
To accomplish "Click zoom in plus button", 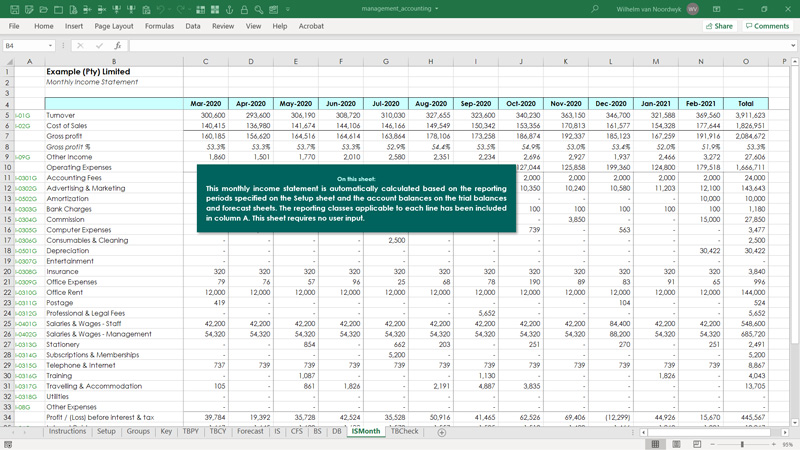I will tap(774, 444).
